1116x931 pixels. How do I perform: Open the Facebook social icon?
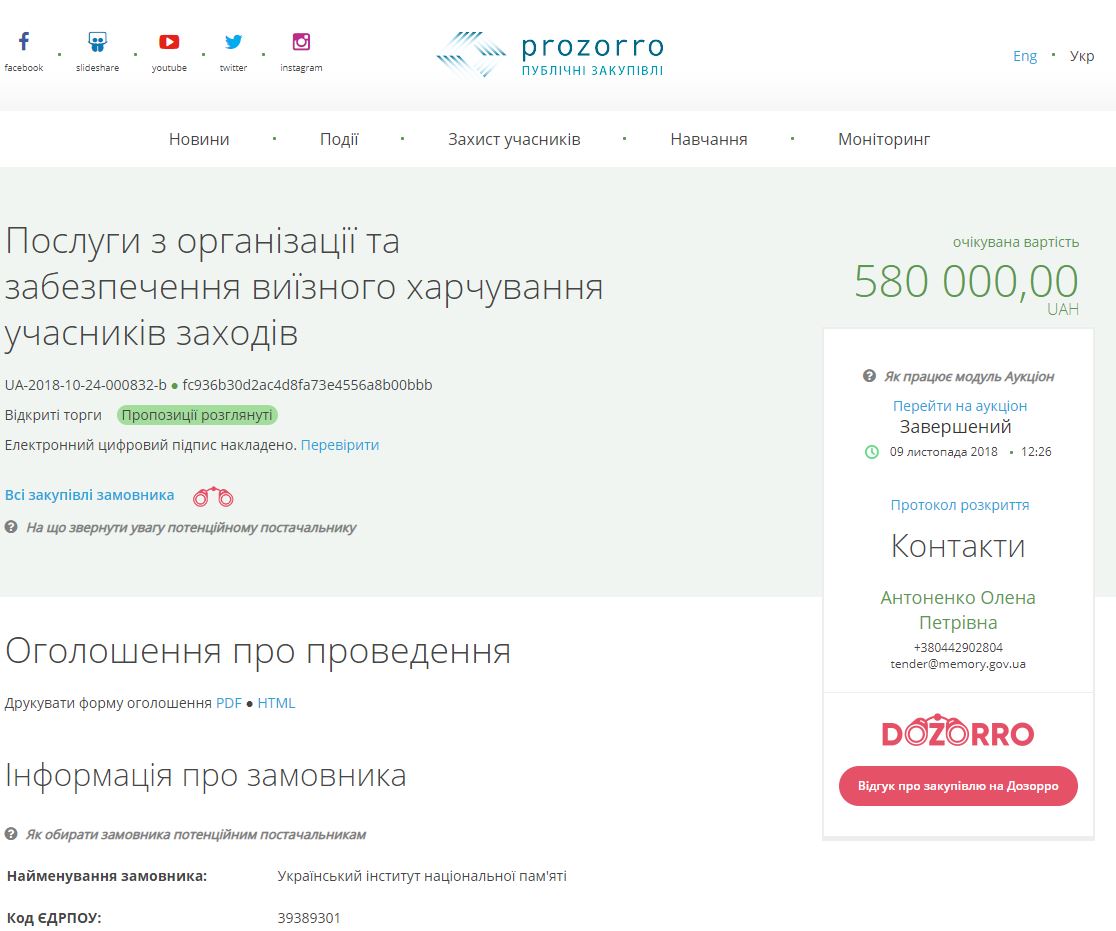tap(24, 42)
